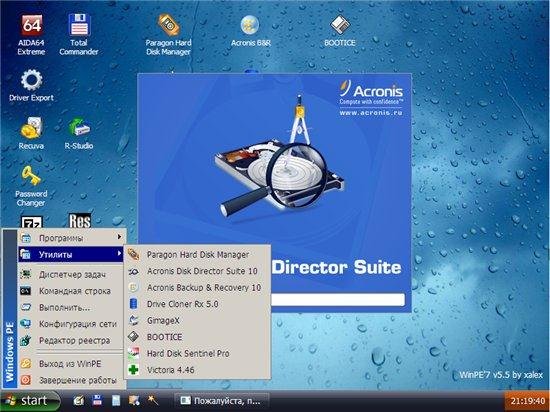Viewport: 550px width, 412px height.
Task: Click the floppy disk quick launch icon
Action: pos(97,400)
